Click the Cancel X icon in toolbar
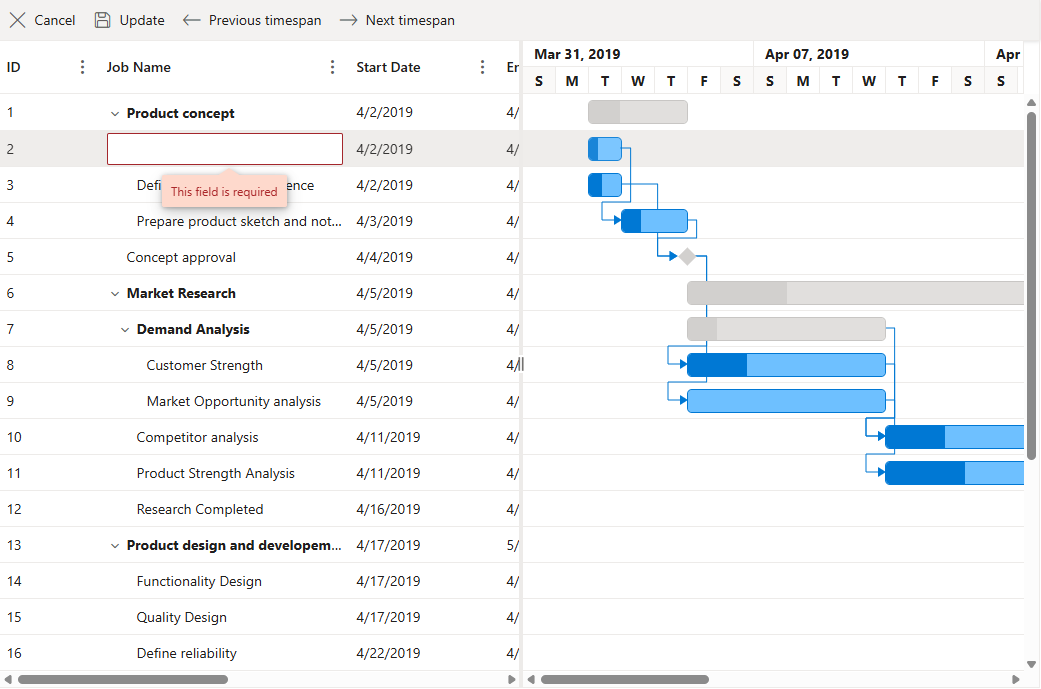Viewport: 1041px width, 689px height. pos(17,20)
